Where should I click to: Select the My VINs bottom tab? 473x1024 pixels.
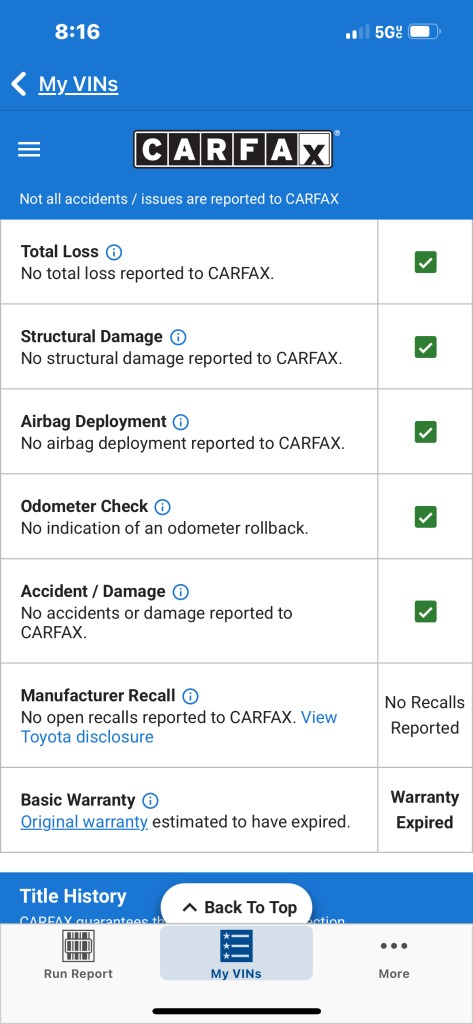point(236,953)
